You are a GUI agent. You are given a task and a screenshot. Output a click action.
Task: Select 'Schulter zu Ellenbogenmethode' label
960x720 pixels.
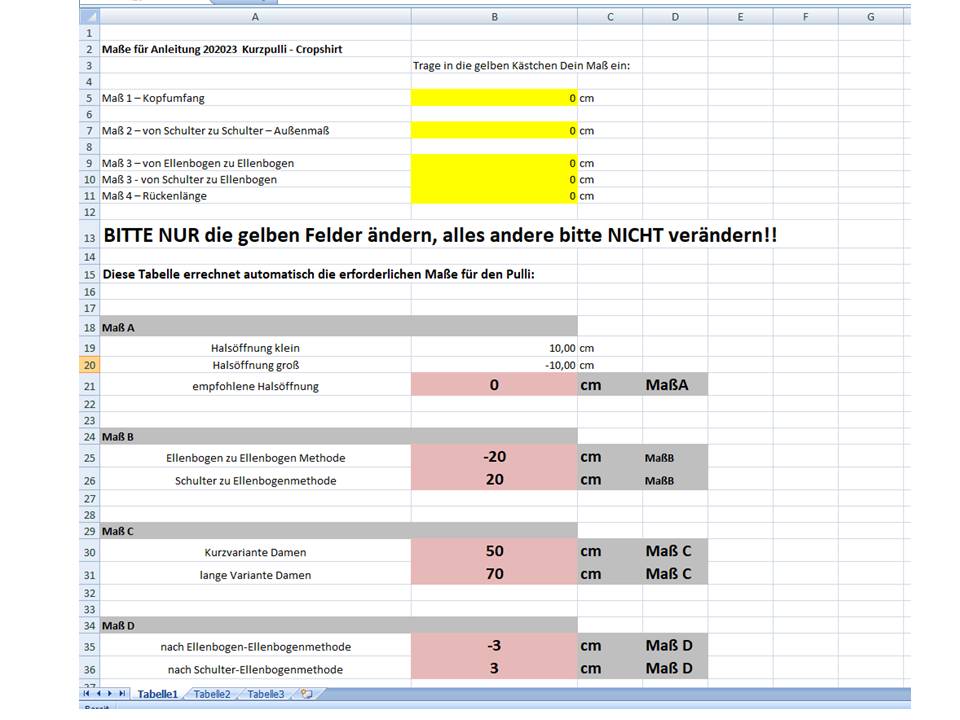255,481
